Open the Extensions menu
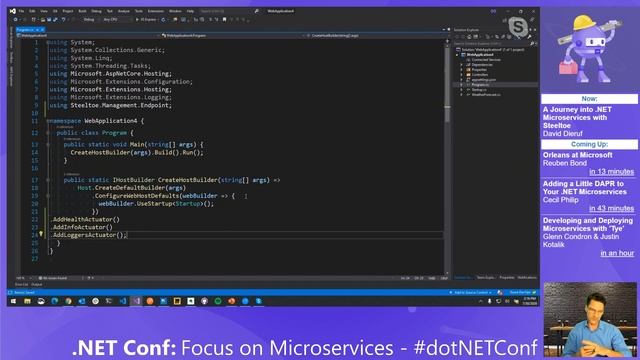This screenshot has height=360, width=640. [156, 11]
